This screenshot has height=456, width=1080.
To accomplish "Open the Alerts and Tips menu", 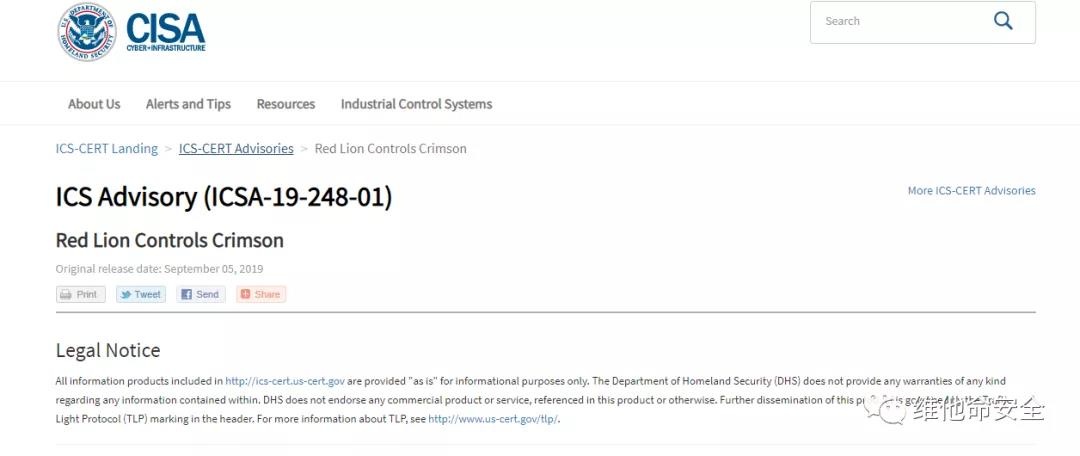I will [188, 104].
